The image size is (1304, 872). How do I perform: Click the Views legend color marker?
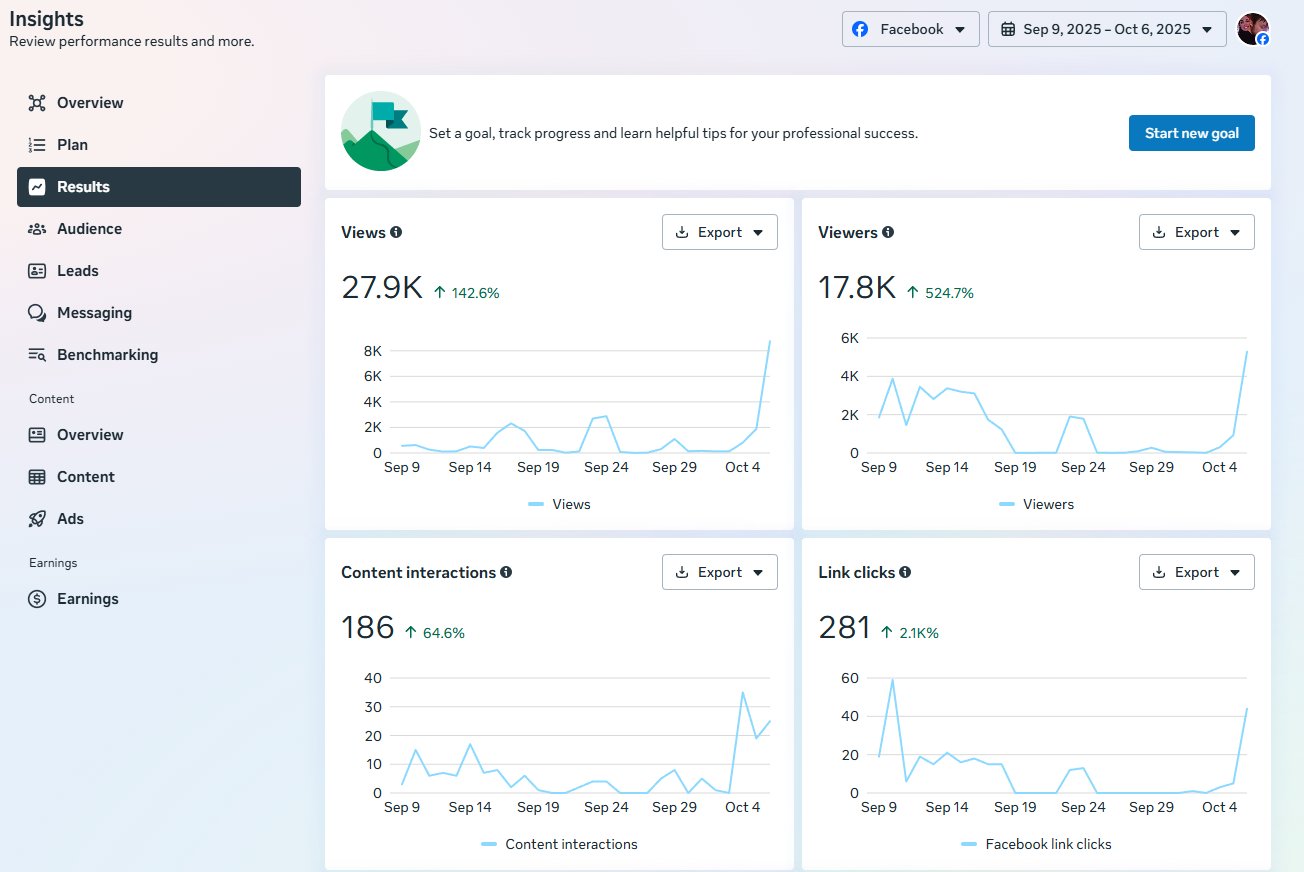tap(537, 504)
